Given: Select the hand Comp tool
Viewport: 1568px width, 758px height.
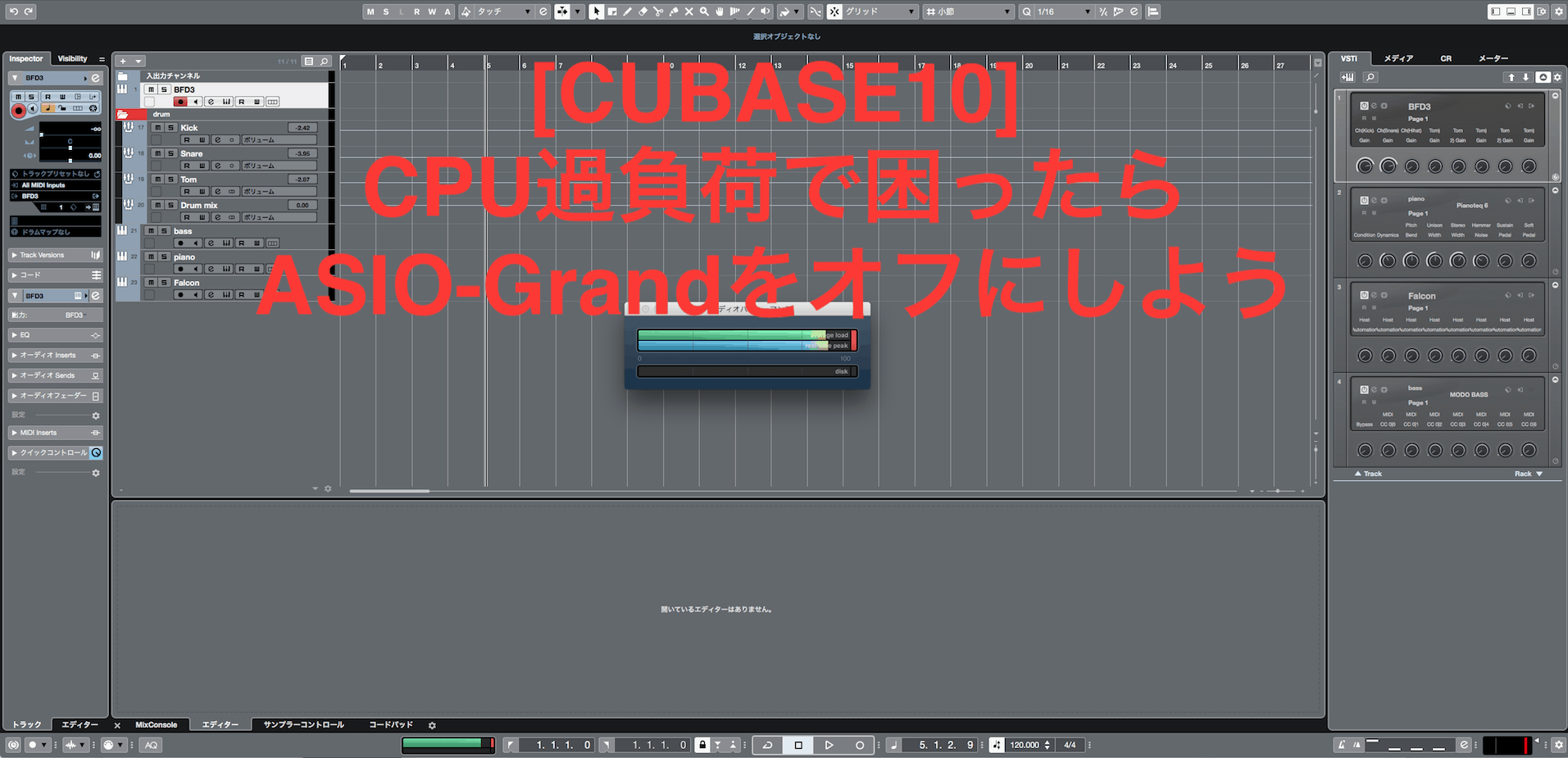Looking at the screenshot, I should 720,11.
